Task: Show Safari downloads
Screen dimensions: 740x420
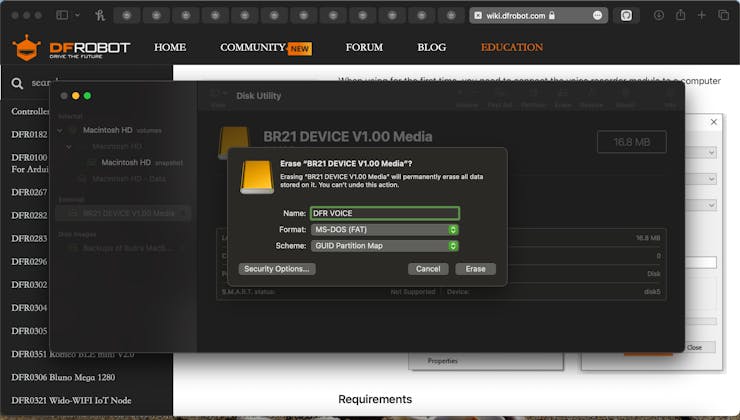Action: click(659, 15)
